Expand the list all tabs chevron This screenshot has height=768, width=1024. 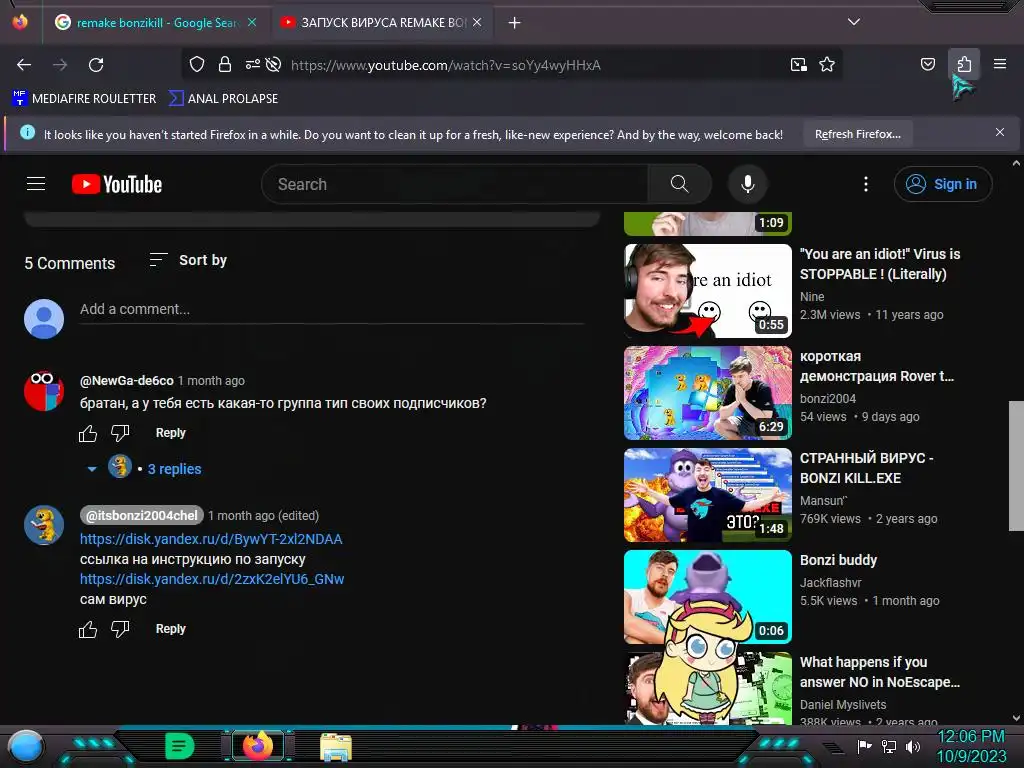[x=854, y=22]
